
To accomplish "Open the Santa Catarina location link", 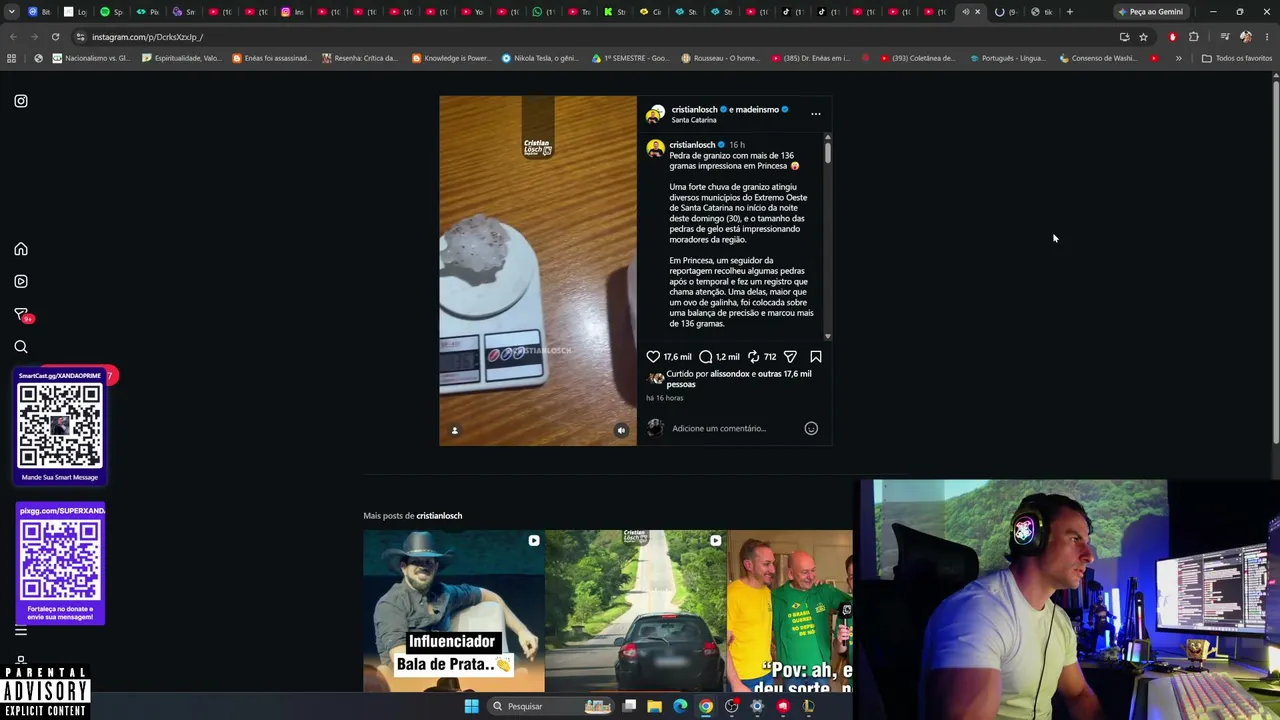I will point(694,120).
